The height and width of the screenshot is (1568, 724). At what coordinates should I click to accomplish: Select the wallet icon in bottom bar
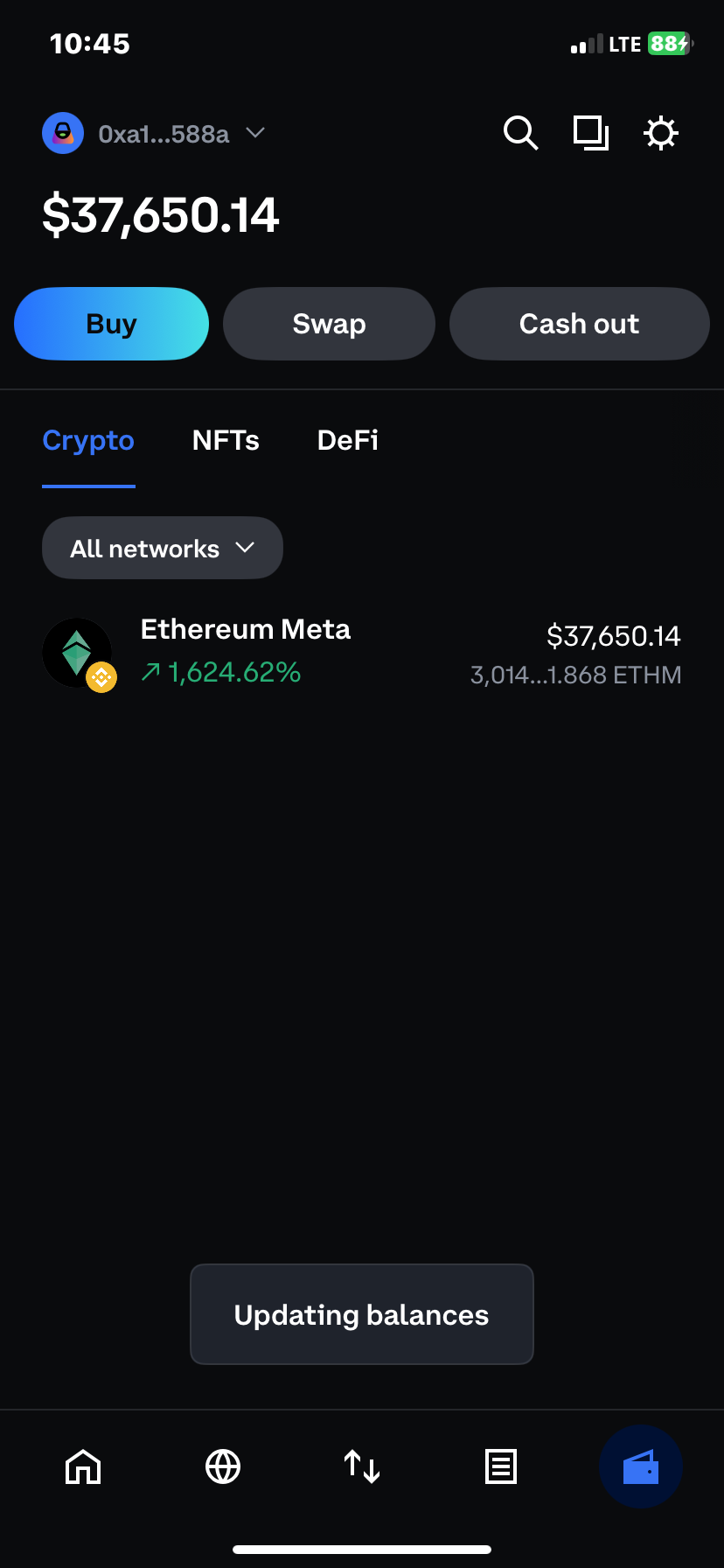click(x=640, y=1466)
